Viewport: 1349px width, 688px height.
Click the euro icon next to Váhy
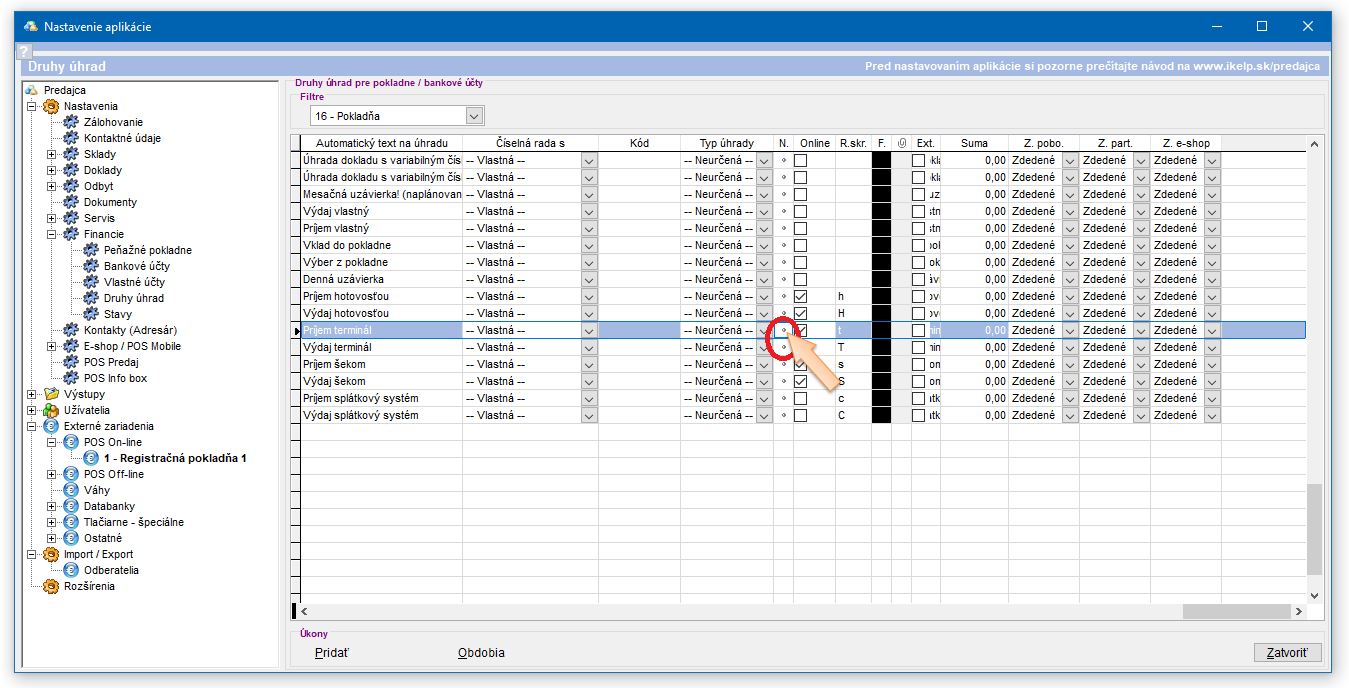point(70,490)
